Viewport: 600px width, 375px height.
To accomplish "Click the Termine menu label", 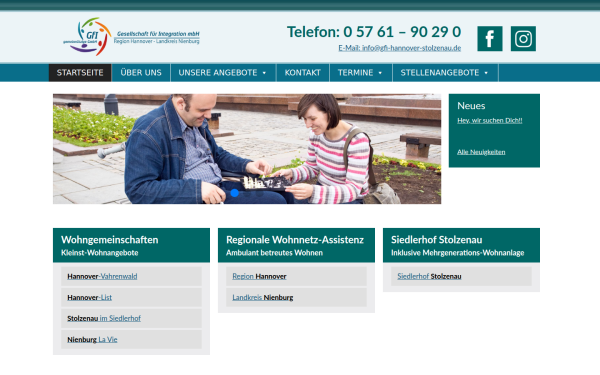I will (355, 73).
